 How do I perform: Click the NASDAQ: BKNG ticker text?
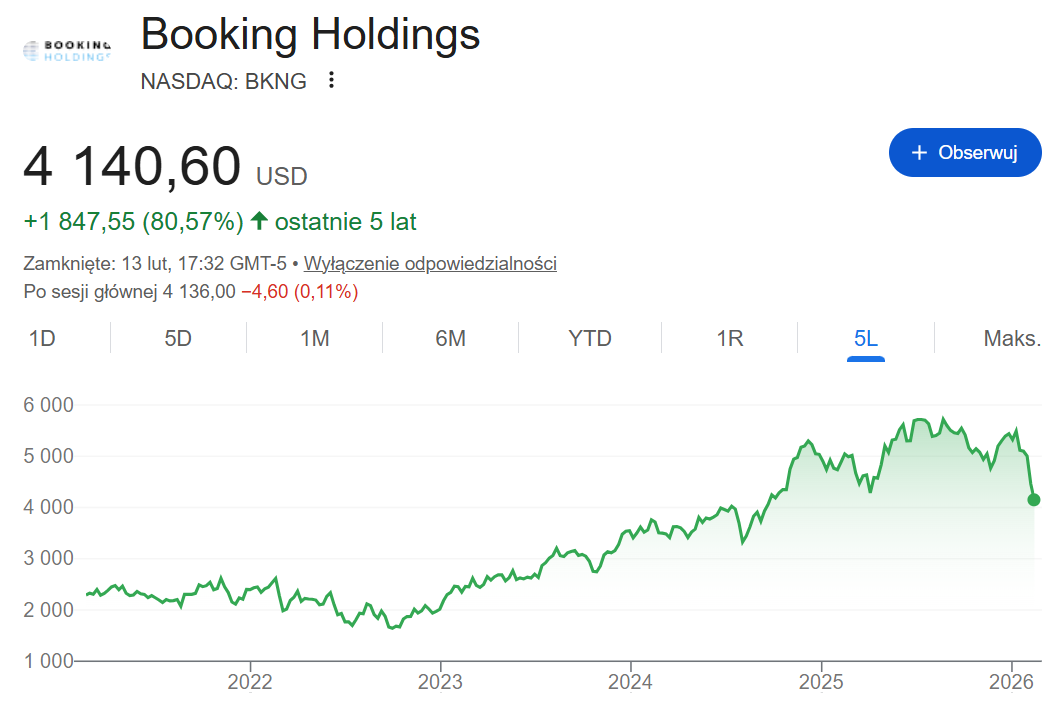[x=224, y=81]
